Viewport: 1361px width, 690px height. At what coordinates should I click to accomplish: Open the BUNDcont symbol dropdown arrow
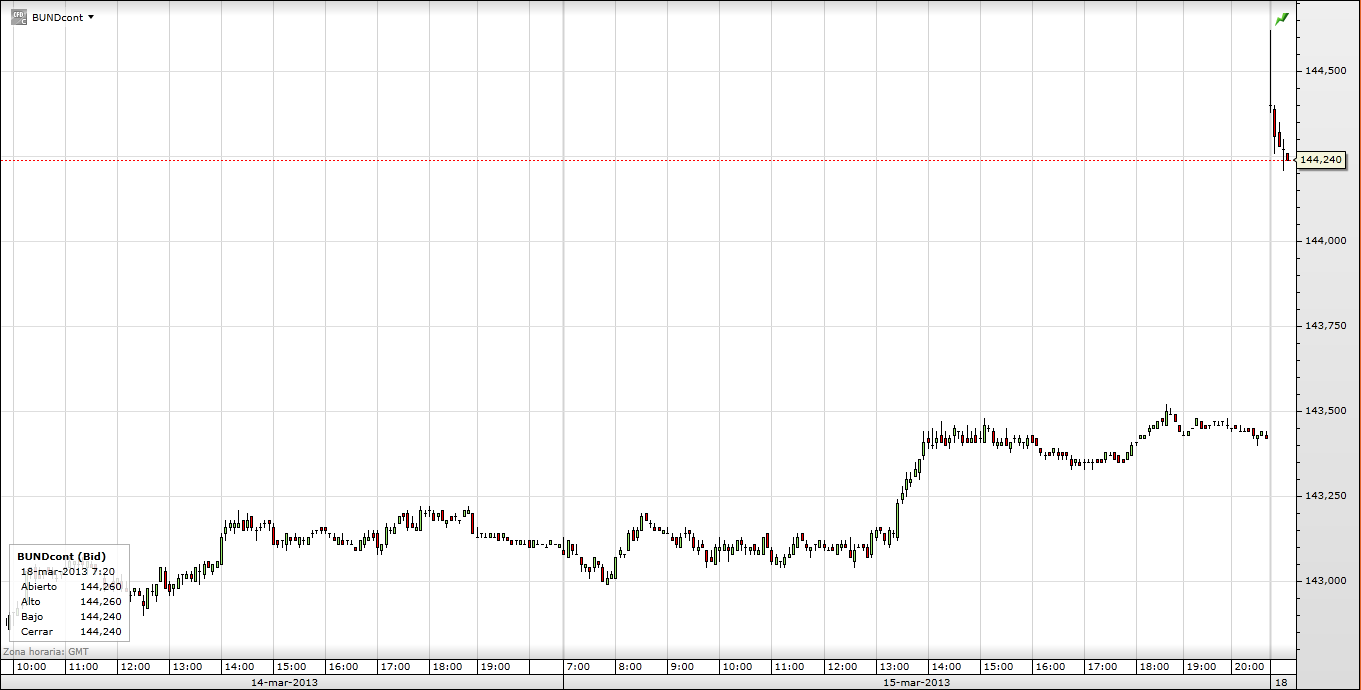(91, 17)
